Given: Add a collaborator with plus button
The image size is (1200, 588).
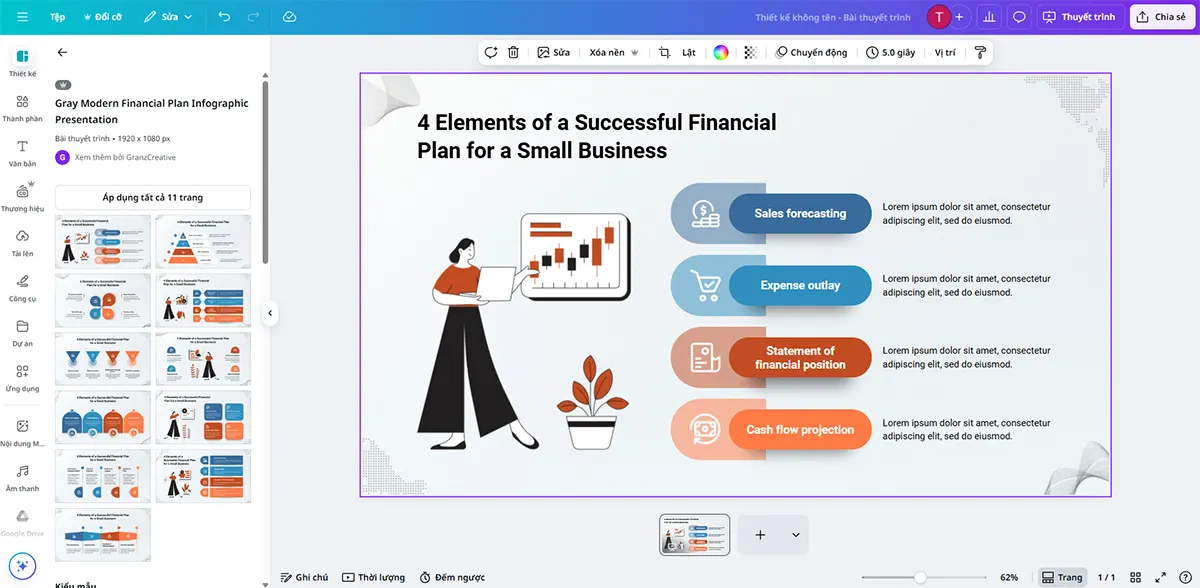Looking at the screenshot, I should point(959,17).
